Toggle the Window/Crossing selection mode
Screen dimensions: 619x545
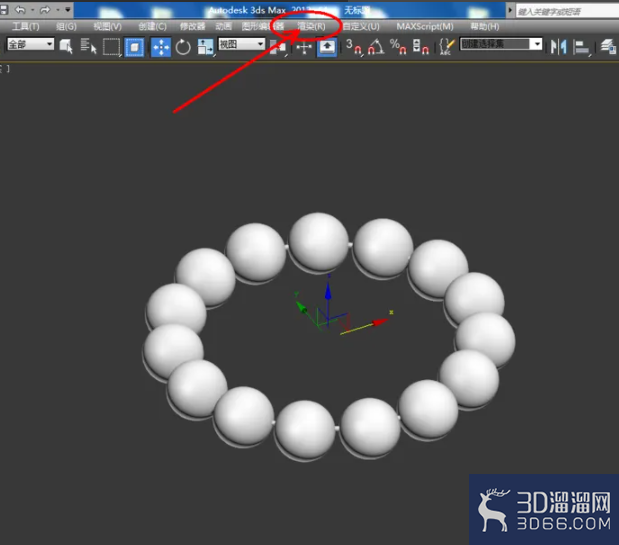134,47
